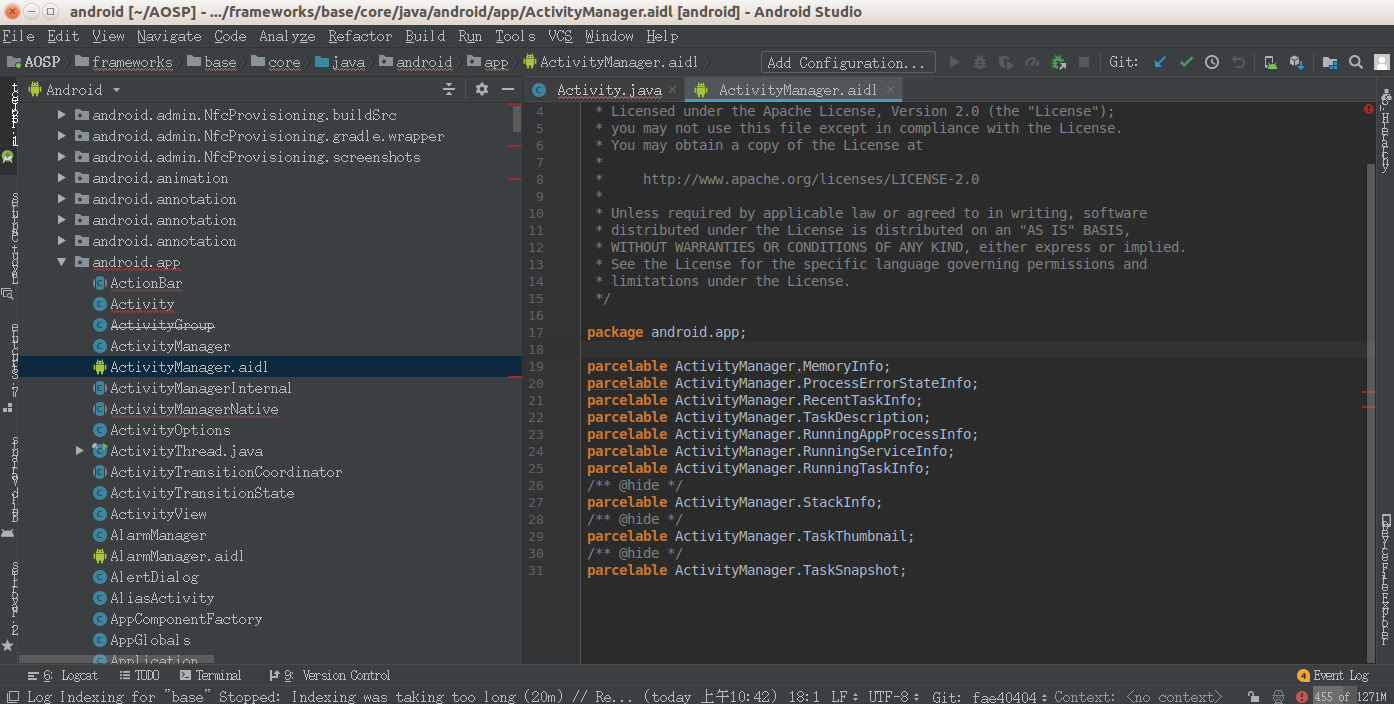Click the Run (play) toolbar icon

click(x=954, y=62)
